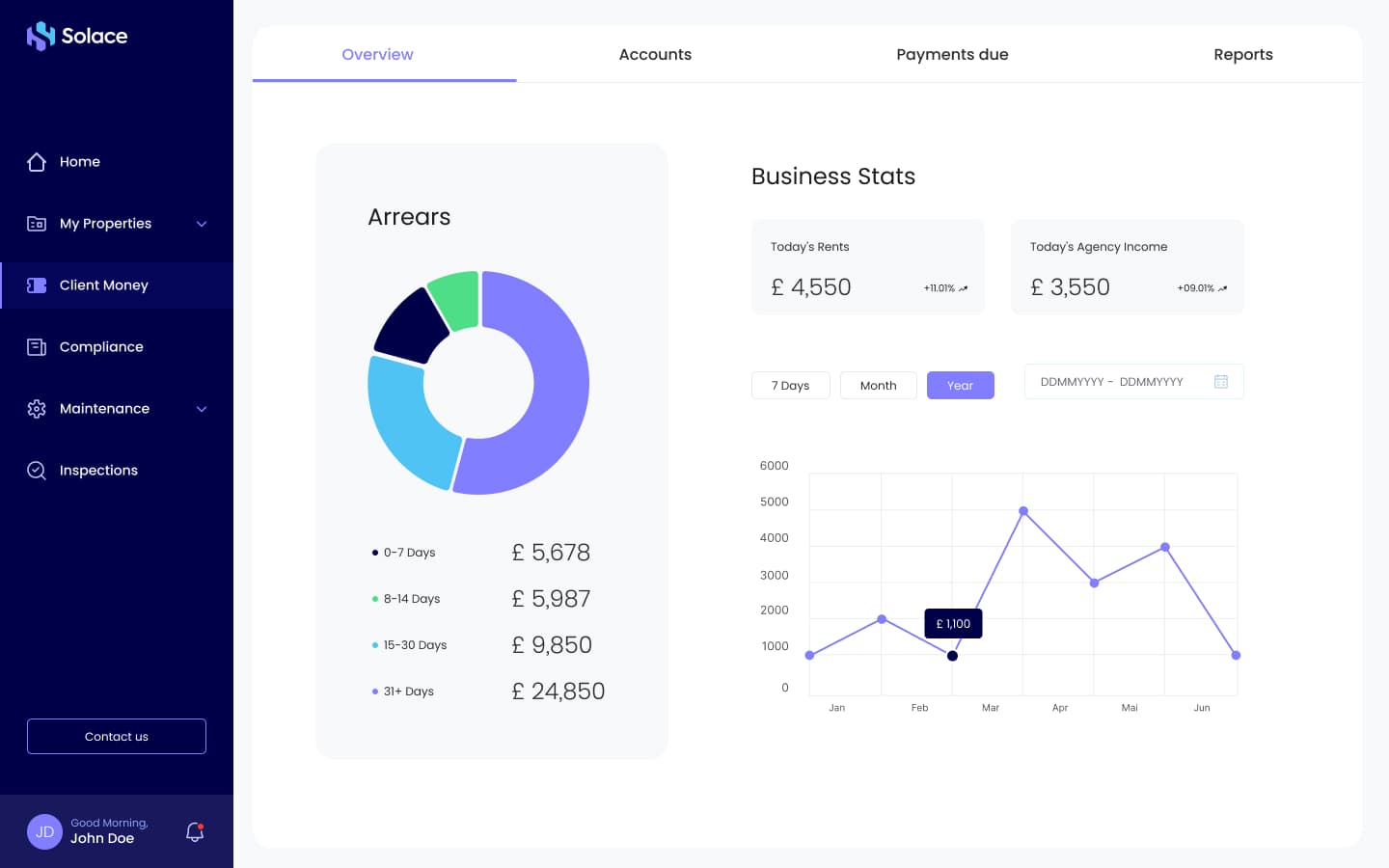Image resolution: width=1389 pixels, height=868 pixels.
Task: Click the JD user avatar
Action: pos(44,831)
